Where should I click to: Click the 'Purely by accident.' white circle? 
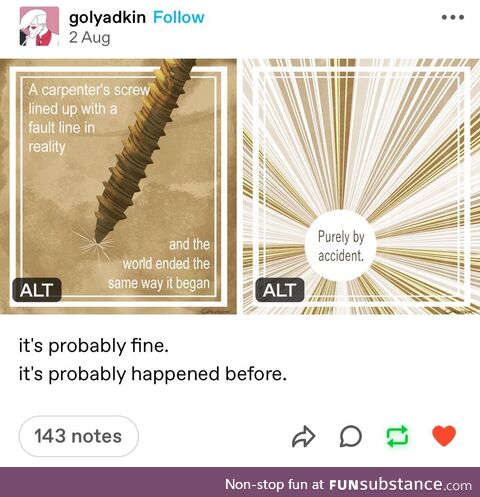point(341,246)
